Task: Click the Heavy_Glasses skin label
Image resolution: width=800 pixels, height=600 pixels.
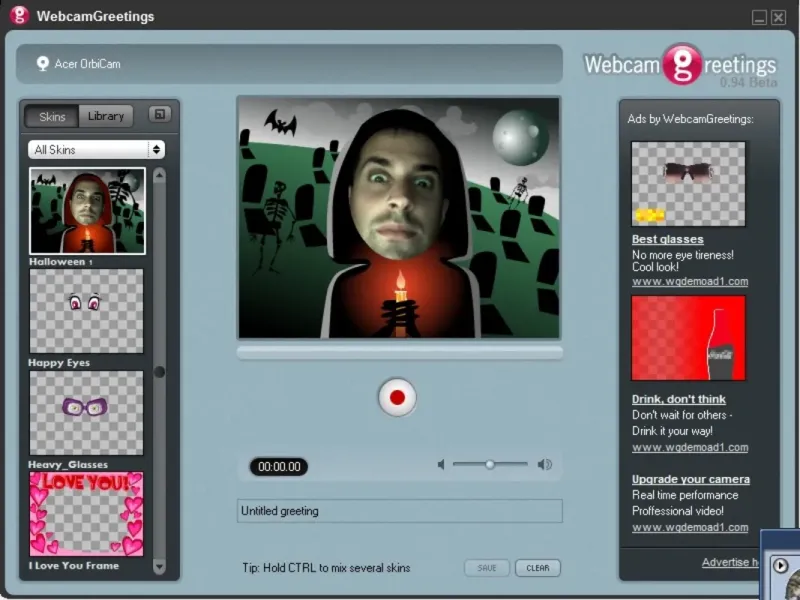Action: click(x=68, y=464)
